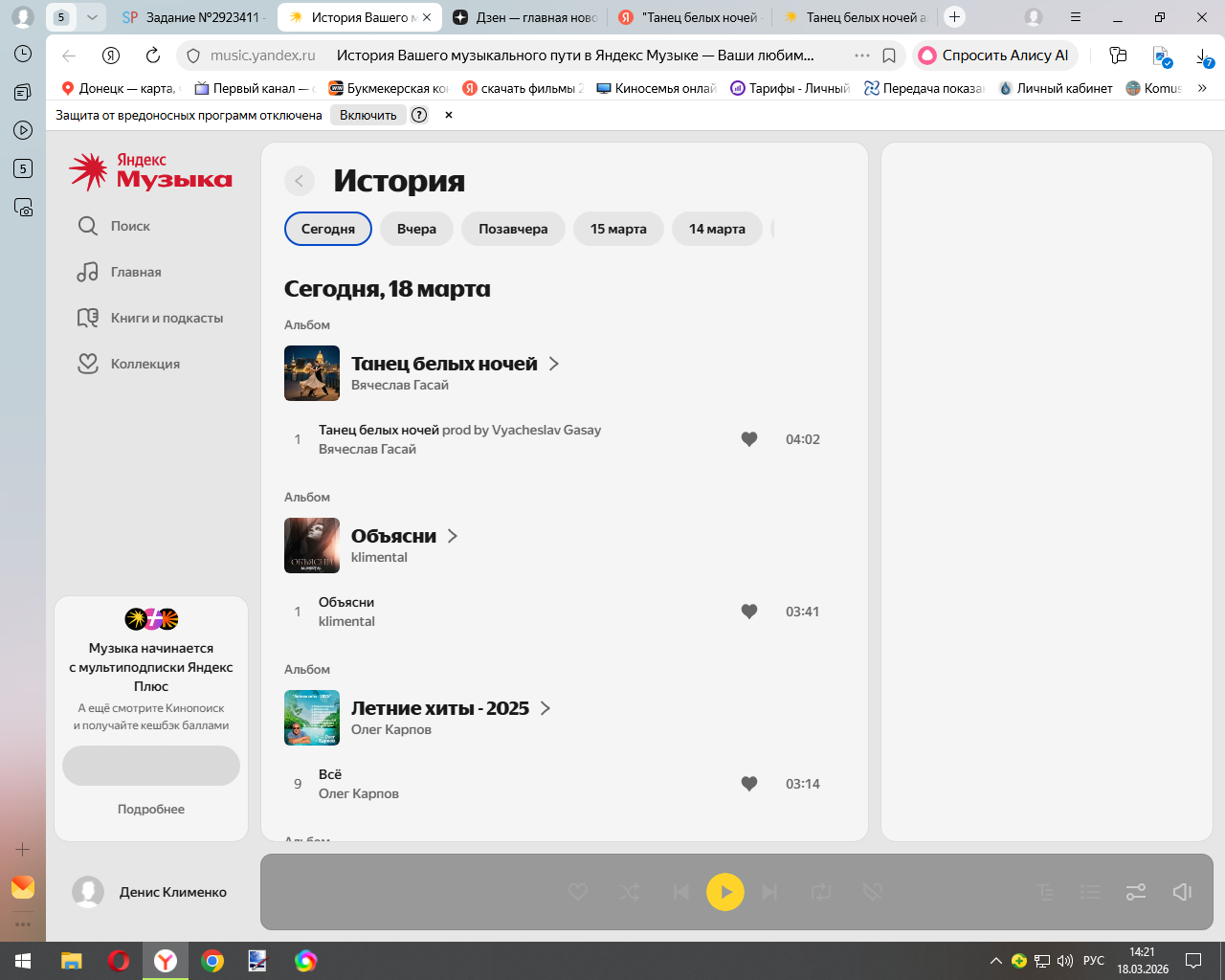1225x980 pixels.
Task: Open browser history clock in side panel
Action: (x=23, y=54)
